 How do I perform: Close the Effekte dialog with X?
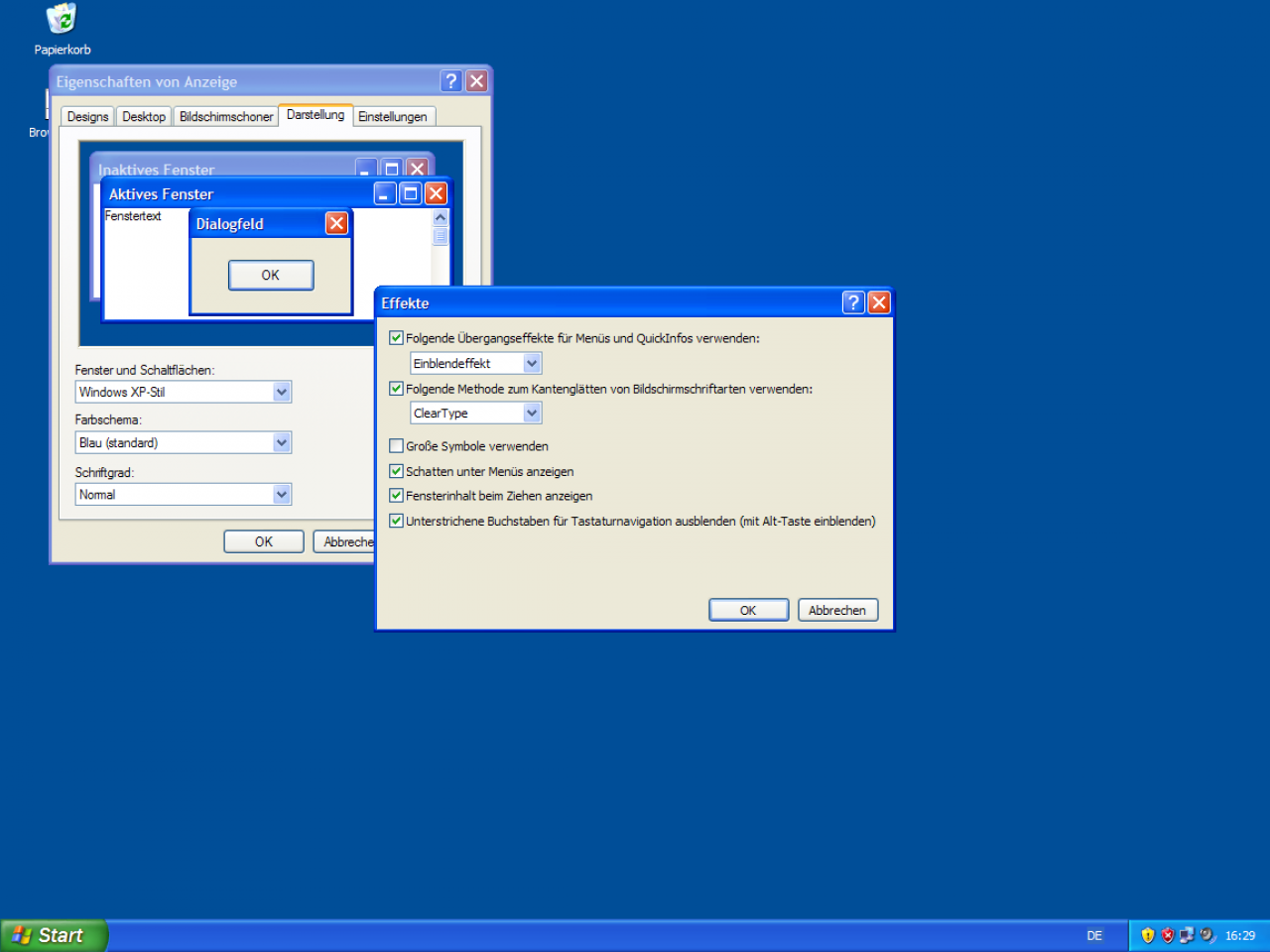(x=879, y=302)
